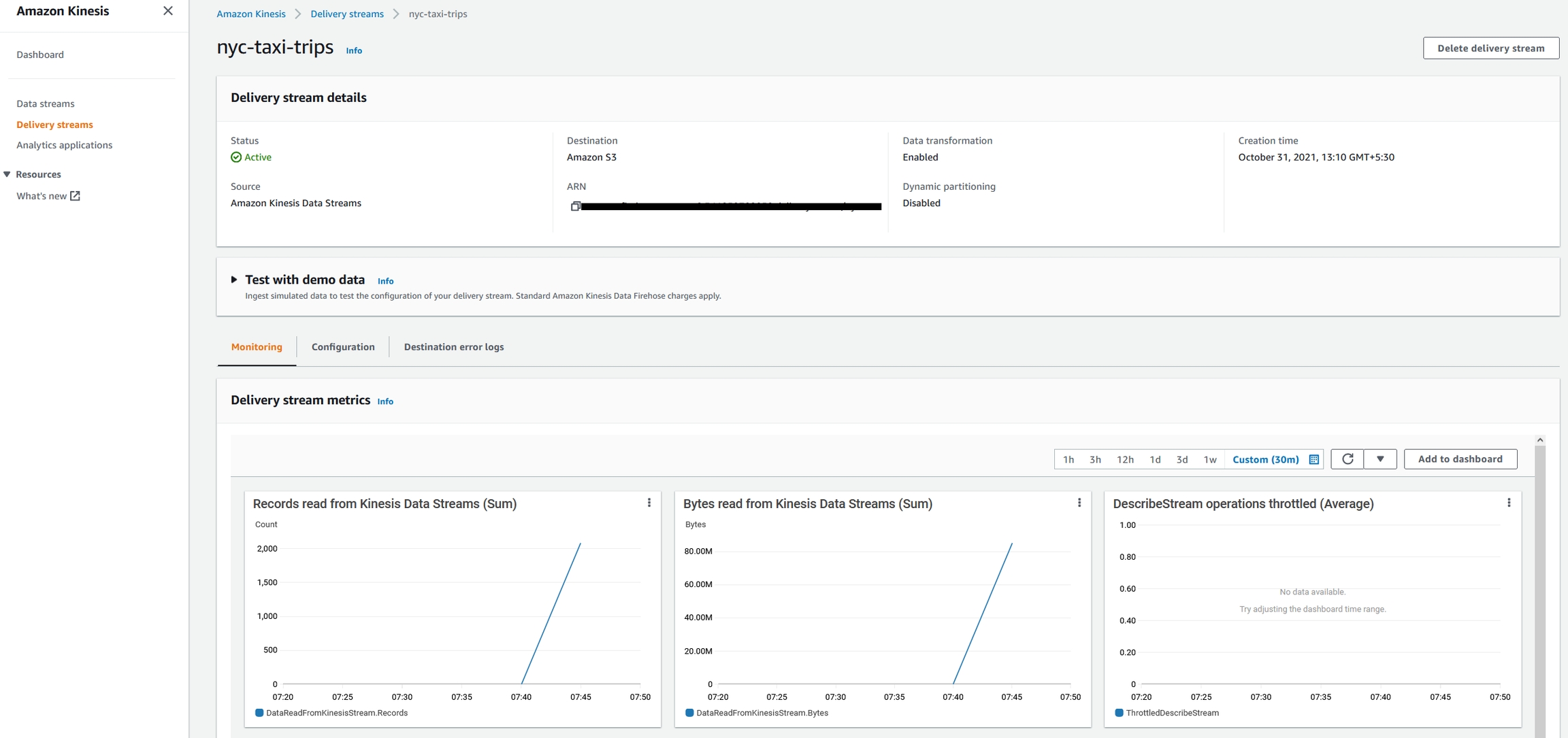The width and height of the screenshot is (1568, 738).
Task: Select the 3h time range option
Action: [x=1095, y=460]
